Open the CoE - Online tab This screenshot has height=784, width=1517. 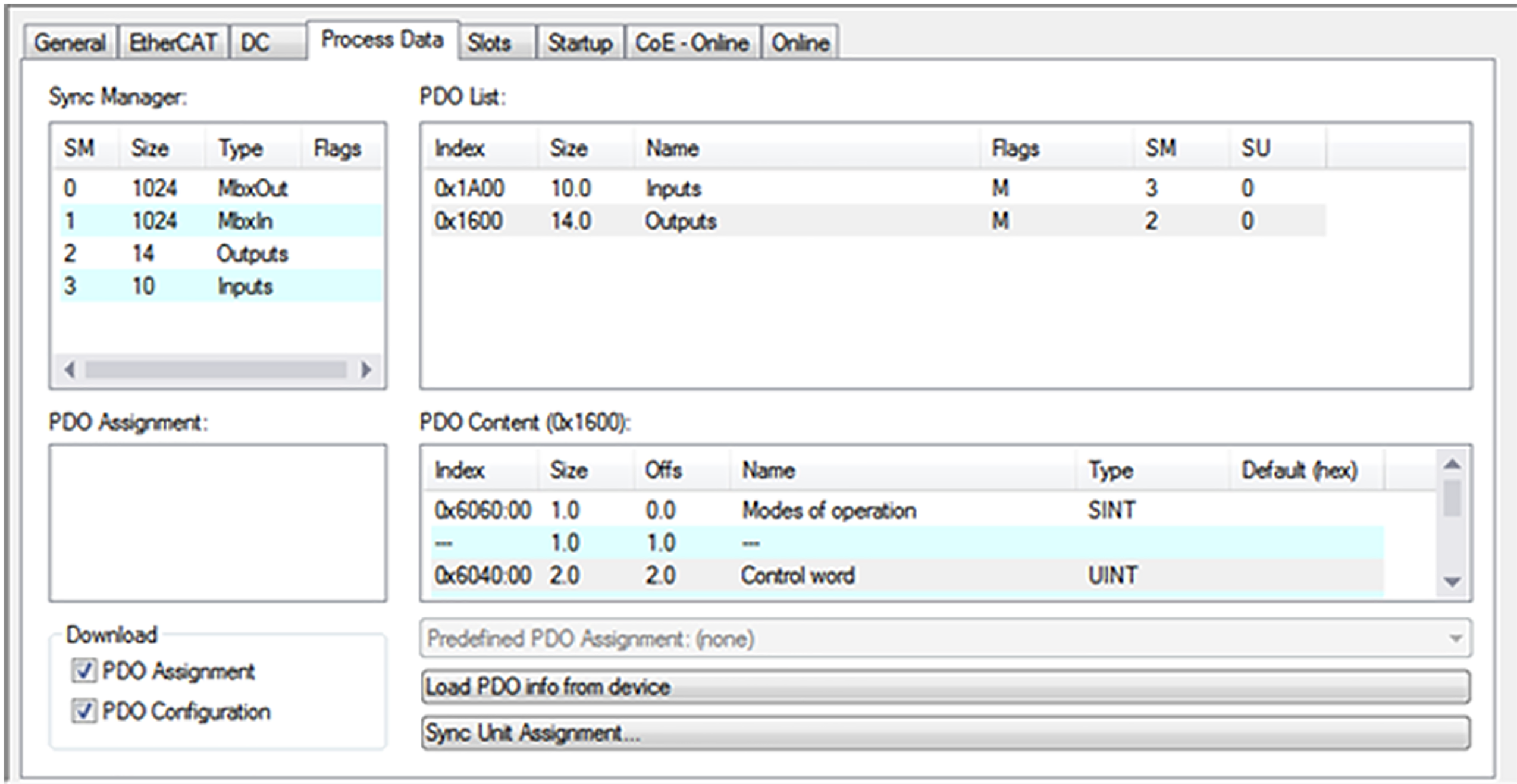(x=691, y=43)
